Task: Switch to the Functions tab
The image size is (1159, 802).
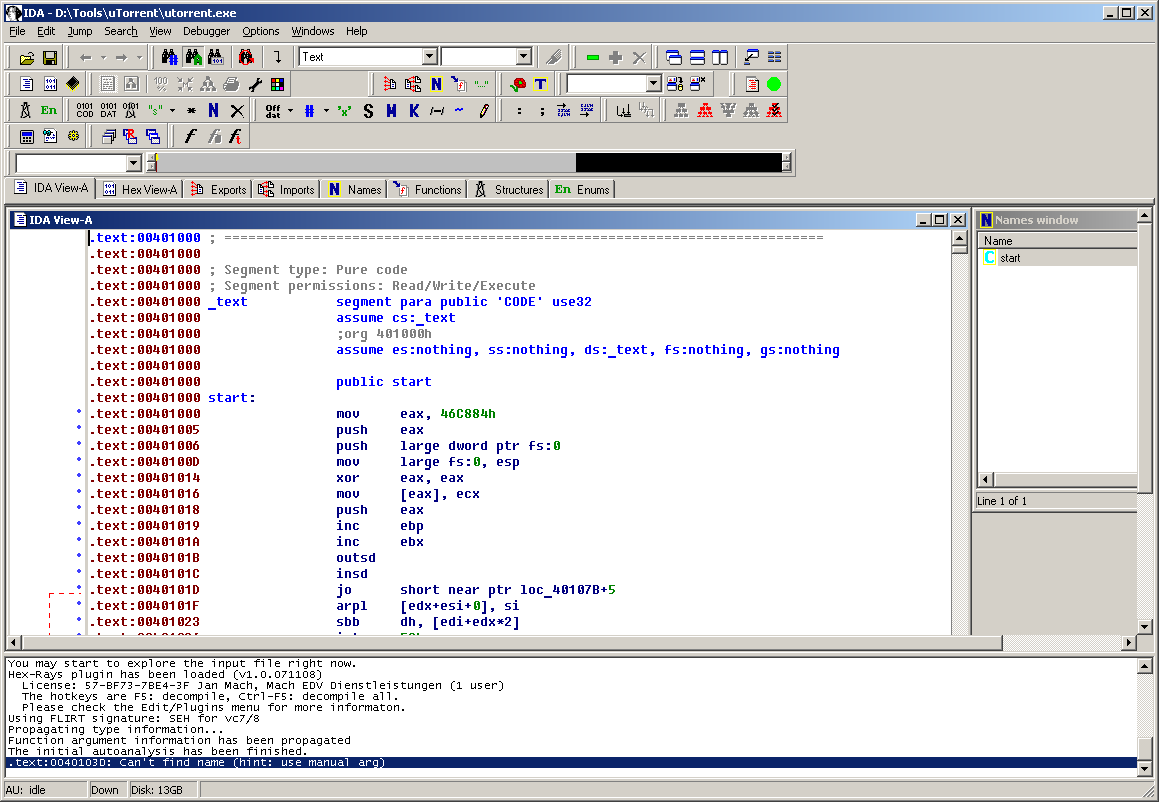Action: (428, 190)
